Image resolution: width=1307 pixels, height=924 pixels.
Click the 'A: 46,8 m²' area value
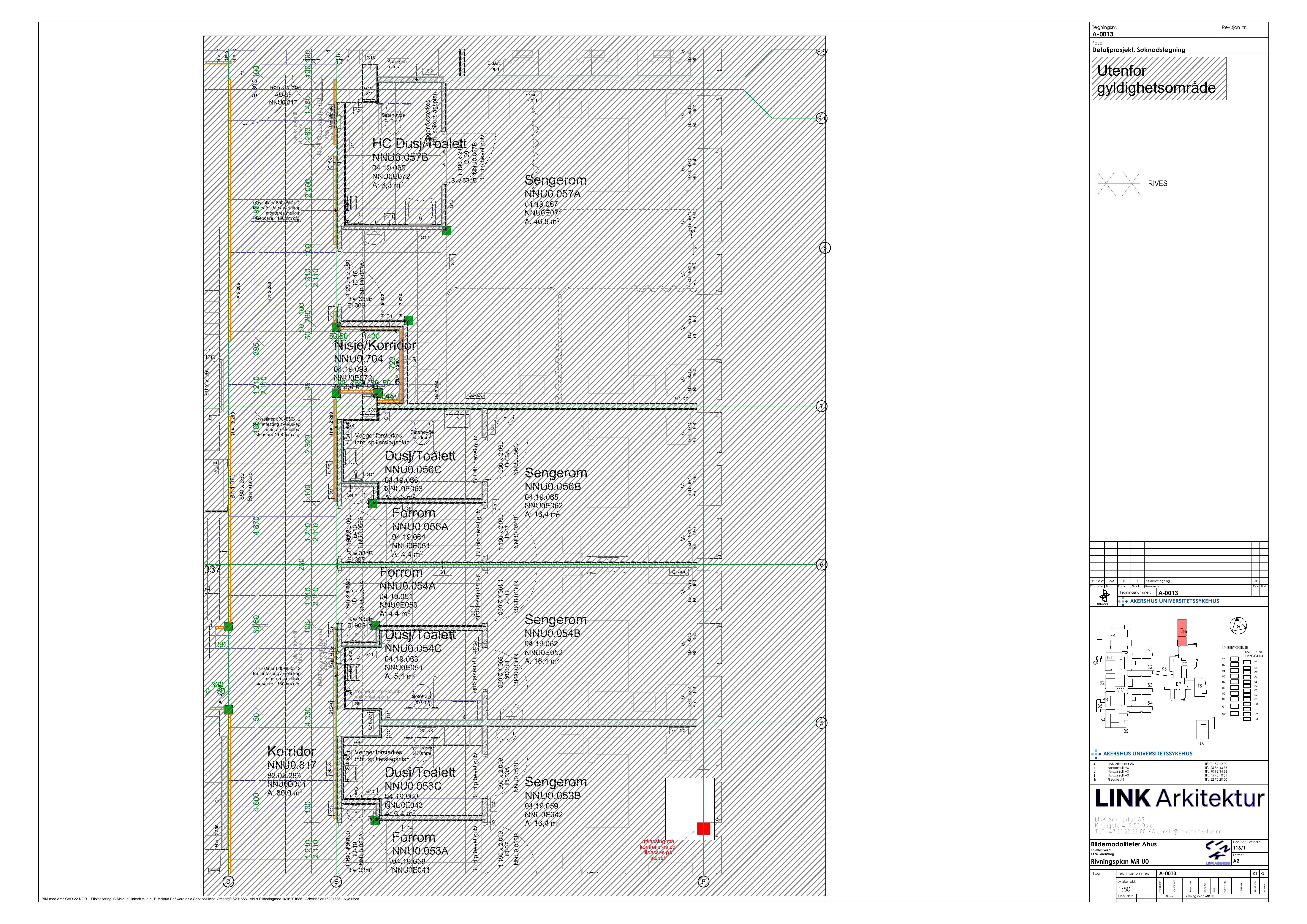542,221
